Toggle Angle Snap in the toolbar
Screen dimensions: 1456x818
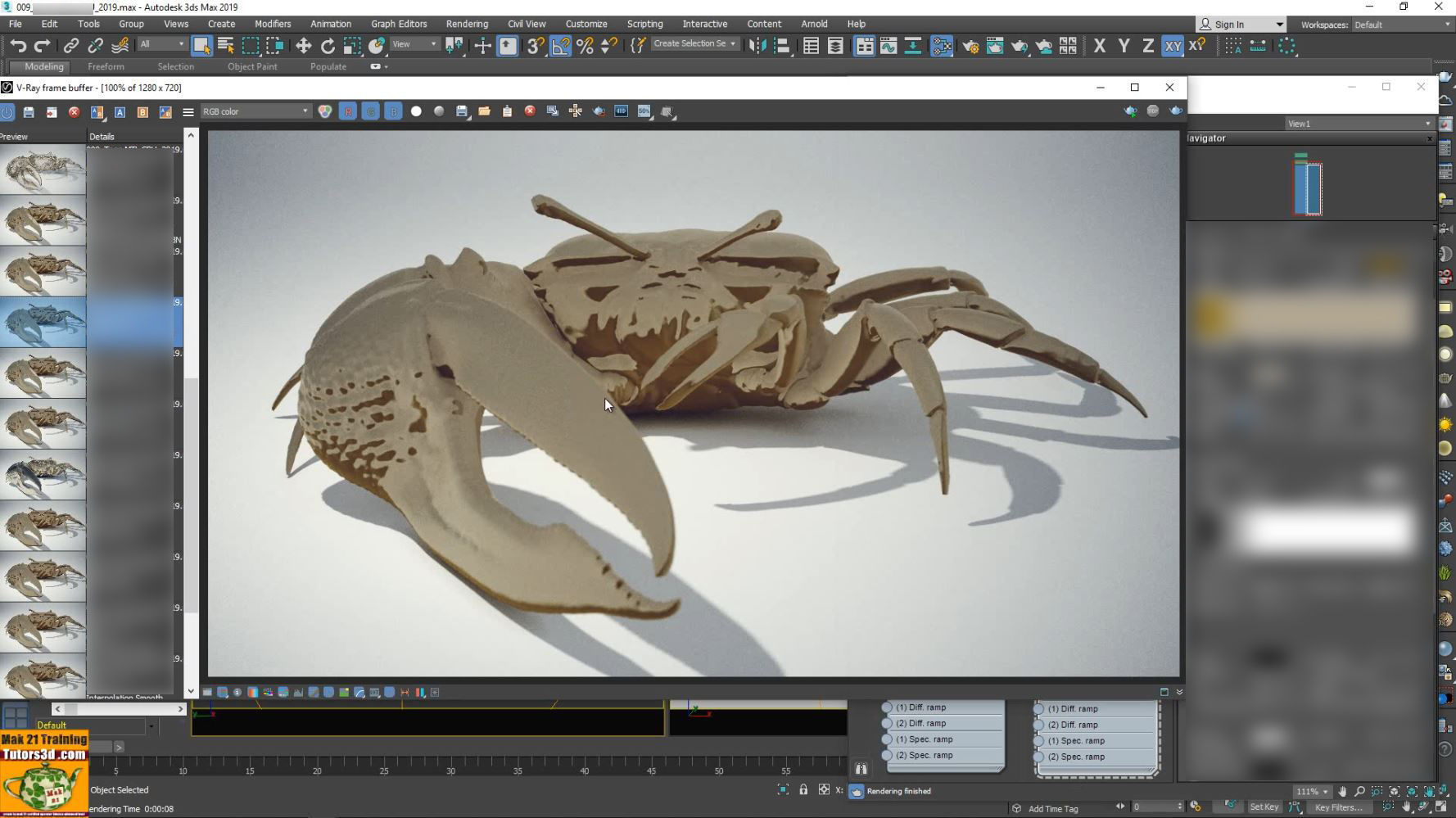tap(560, 46)
